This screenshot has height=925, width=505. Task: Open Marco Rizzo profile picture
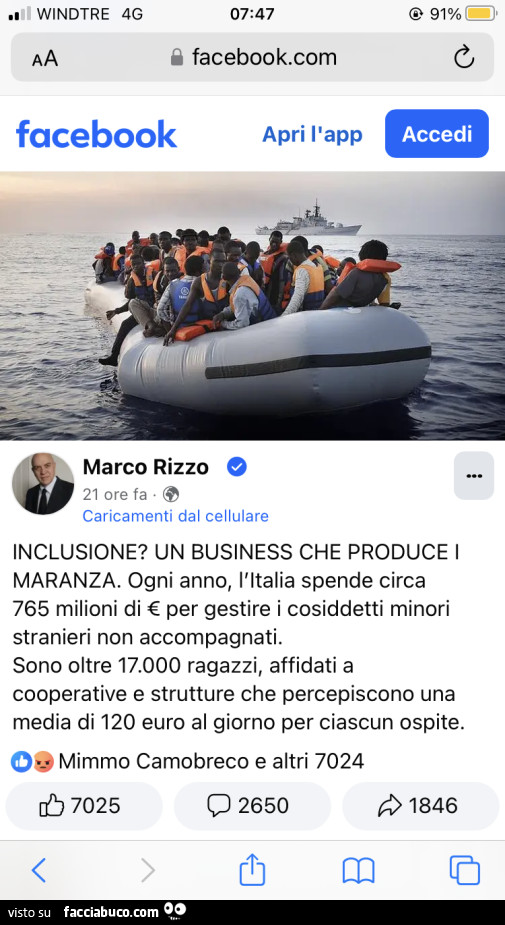point(43,484)
